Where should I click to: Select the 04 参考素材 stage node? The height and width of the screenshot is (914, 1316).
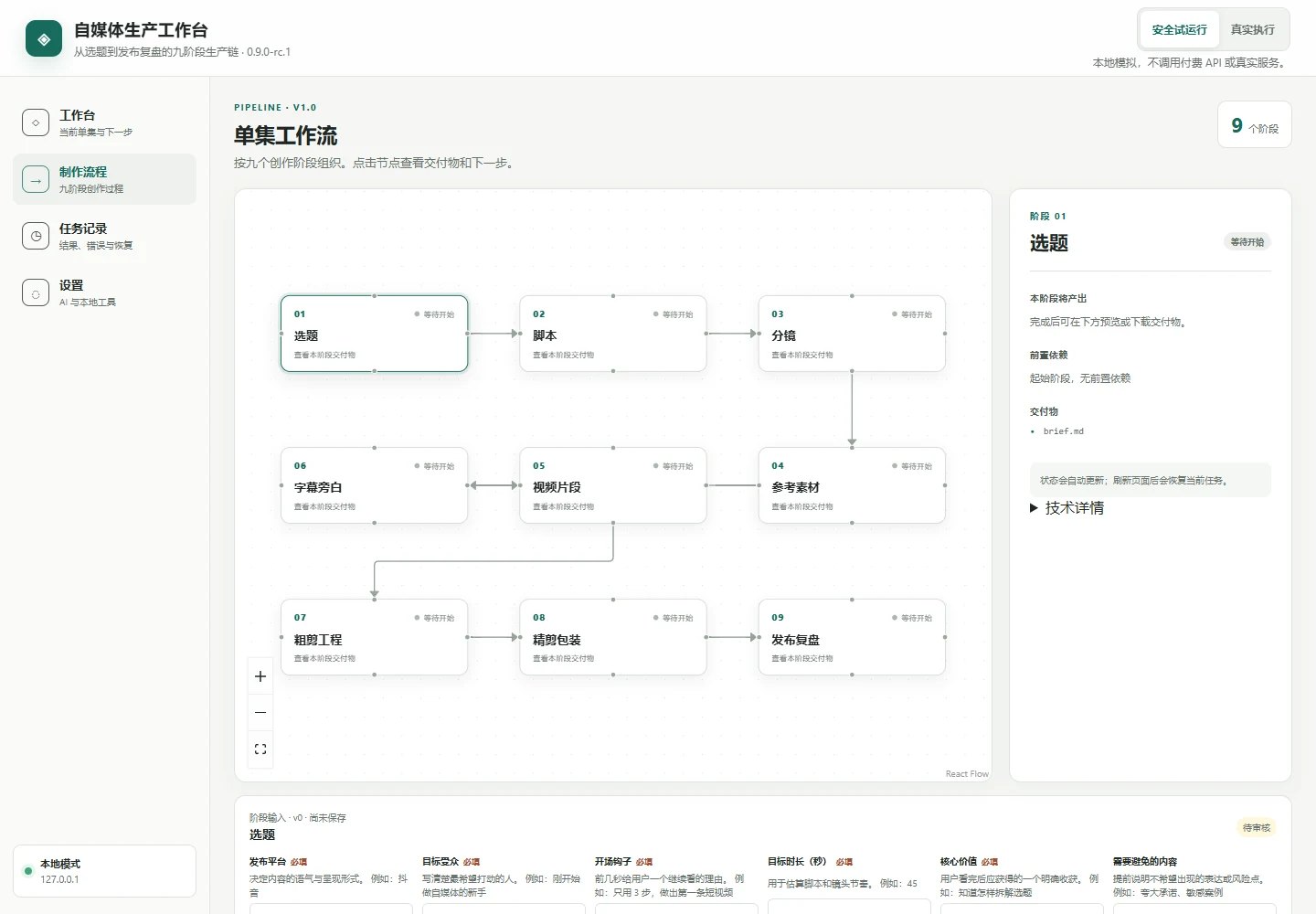pyautogui.click(x=852, y=485)
